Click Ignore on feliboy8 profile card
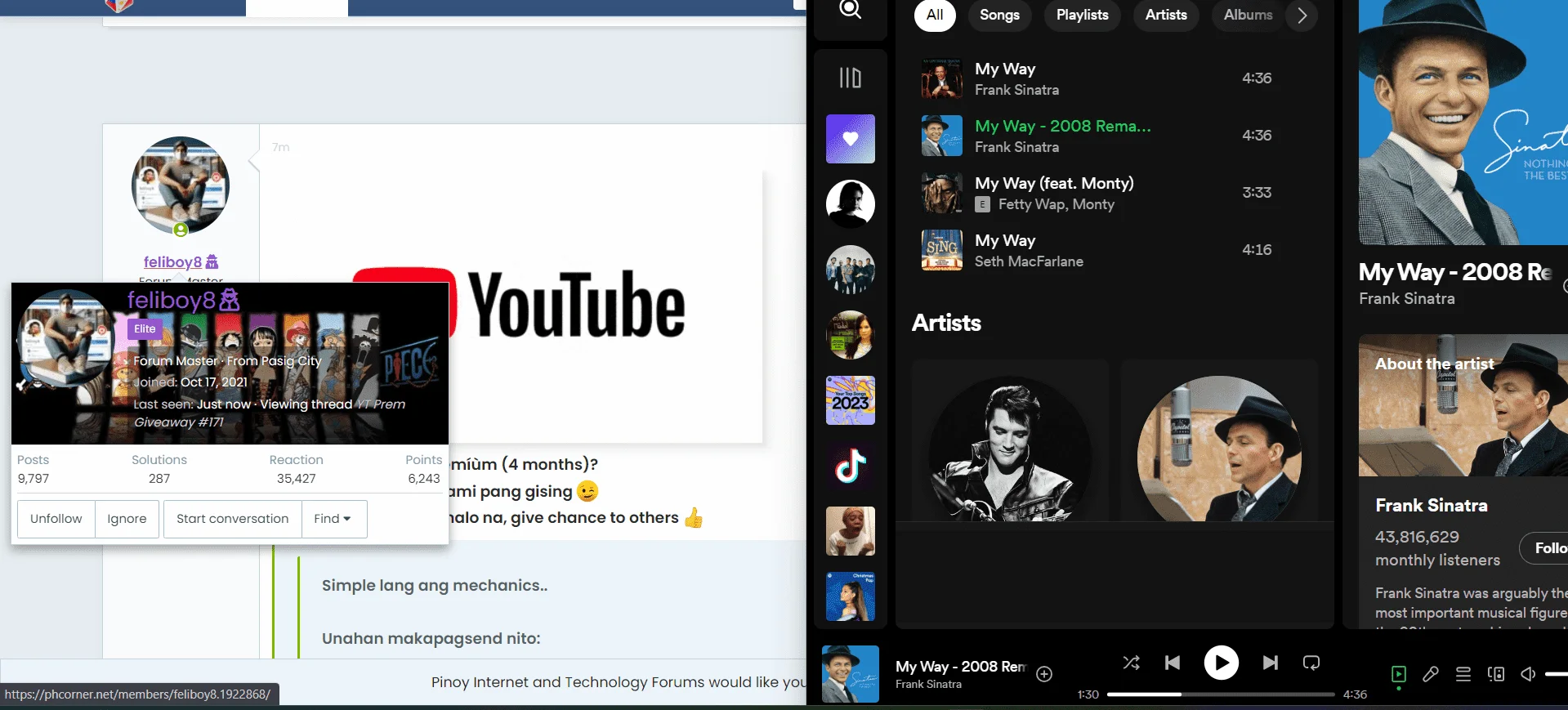The width and height of the screenshot is (1568, 710). click(x=127, y=519)
